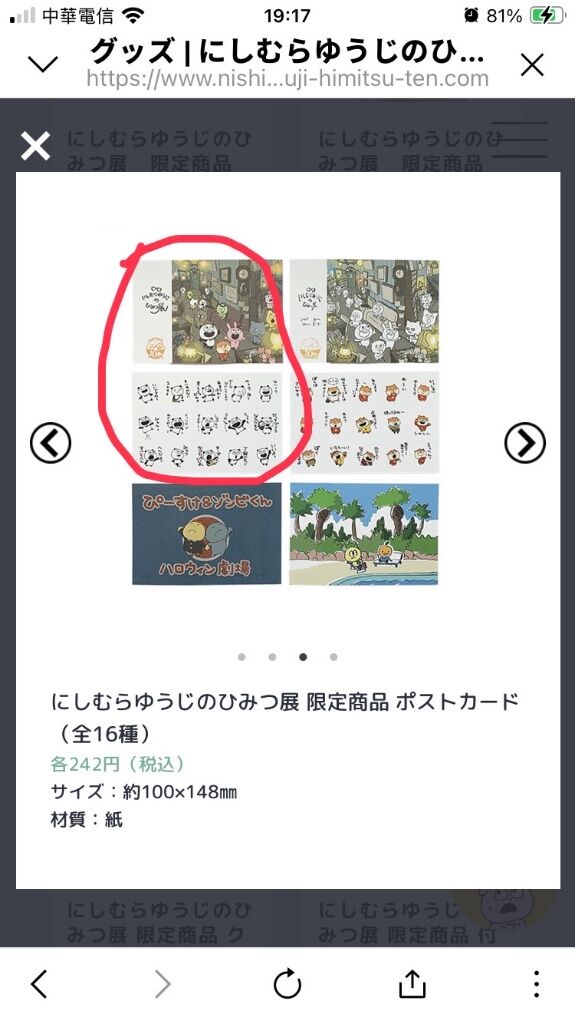Tap the ハロウィン劇場 postcard thumbnail

207,534
